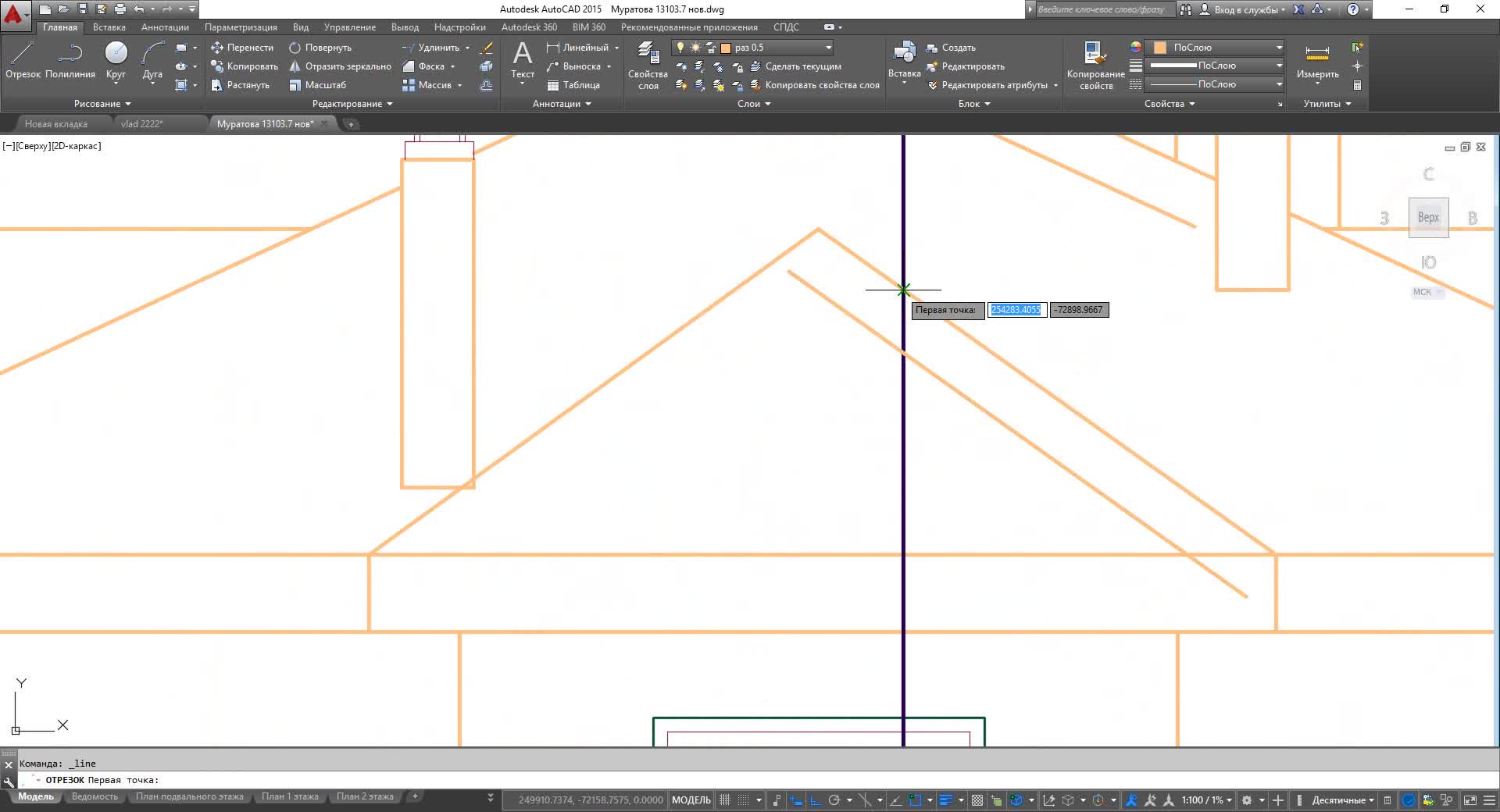This screenshot has height=812, width=1500.
Task: Toggle ortho mode in status bar
Action: point(815,800)
